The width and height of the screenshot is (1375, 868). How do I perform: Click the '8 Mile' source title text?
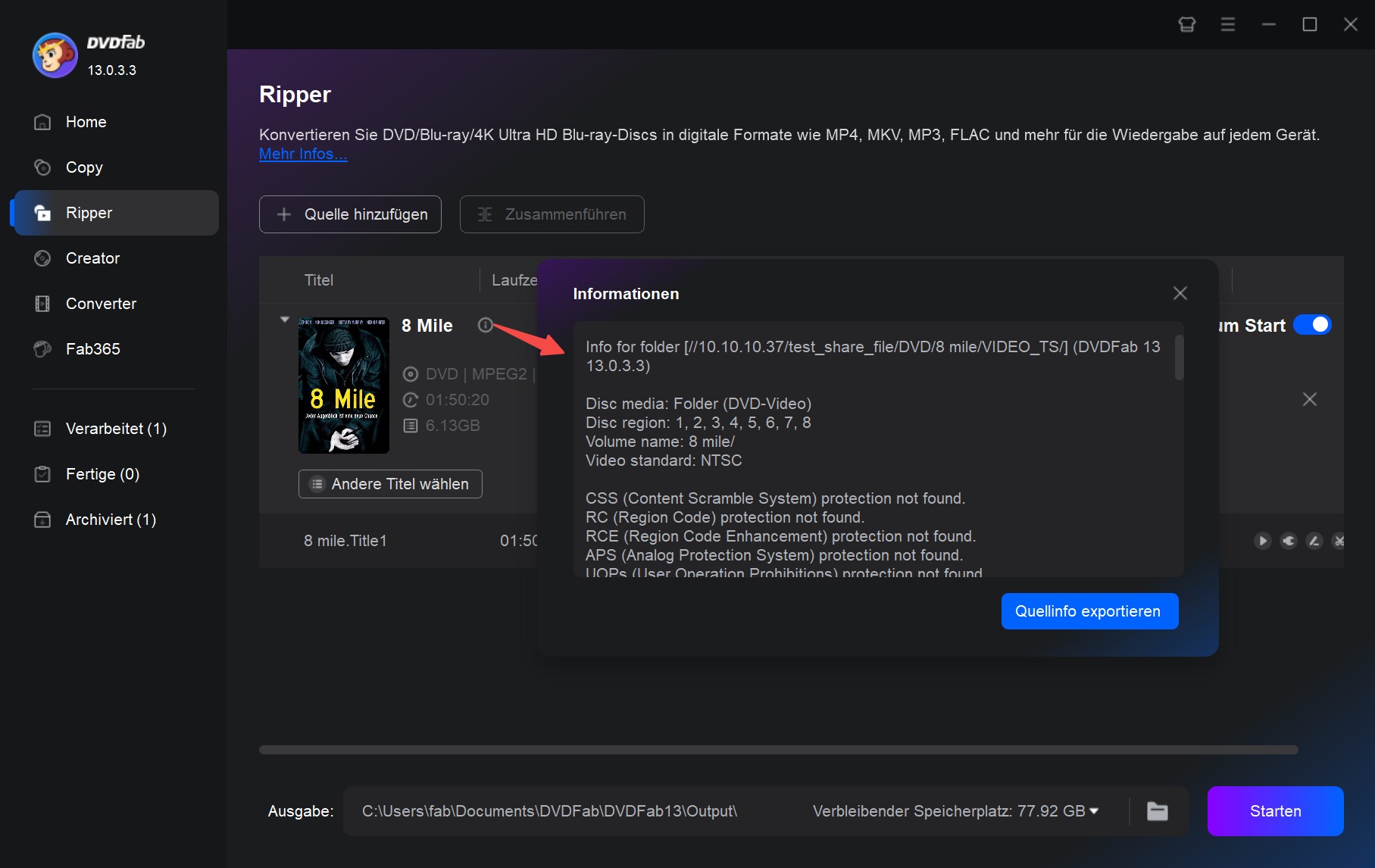427,326
